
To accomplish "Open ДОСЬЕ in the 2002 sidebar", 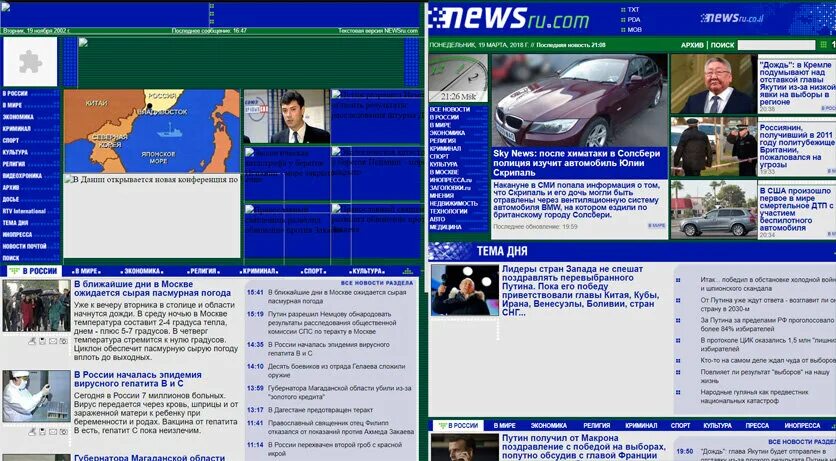I will click(11, 199).
